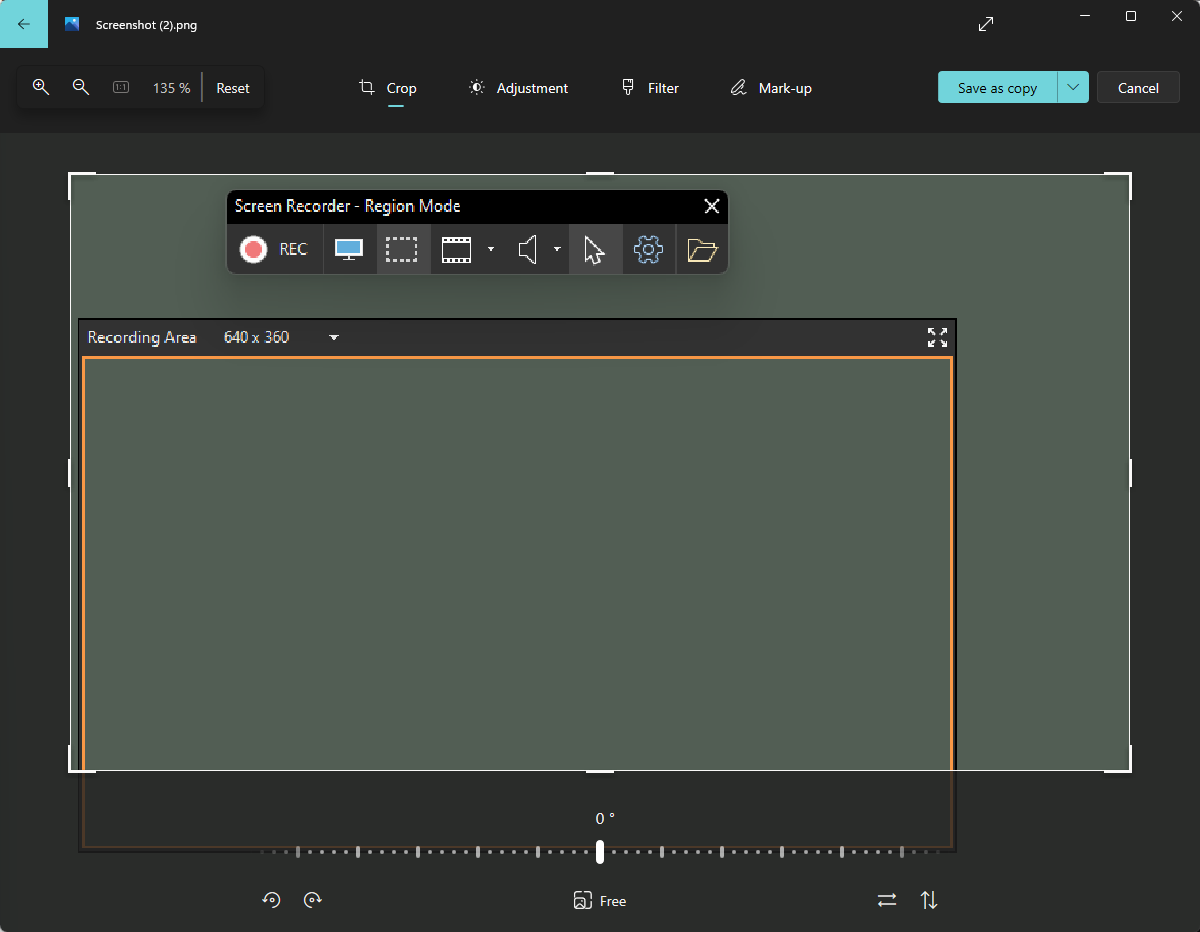Flip the image vertically

[929, 900]
